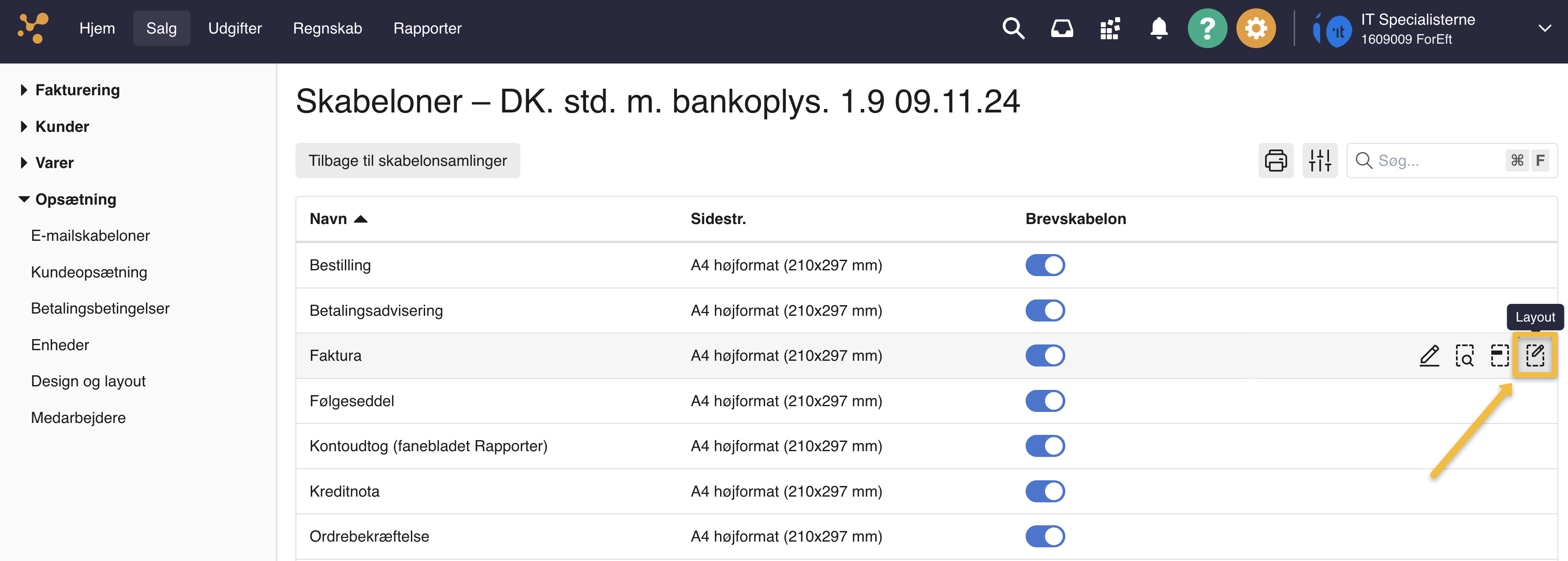This screenshot has height=561, width=1568.
Task: Open the Regnskab menu
Action: [x=327, y=29]
